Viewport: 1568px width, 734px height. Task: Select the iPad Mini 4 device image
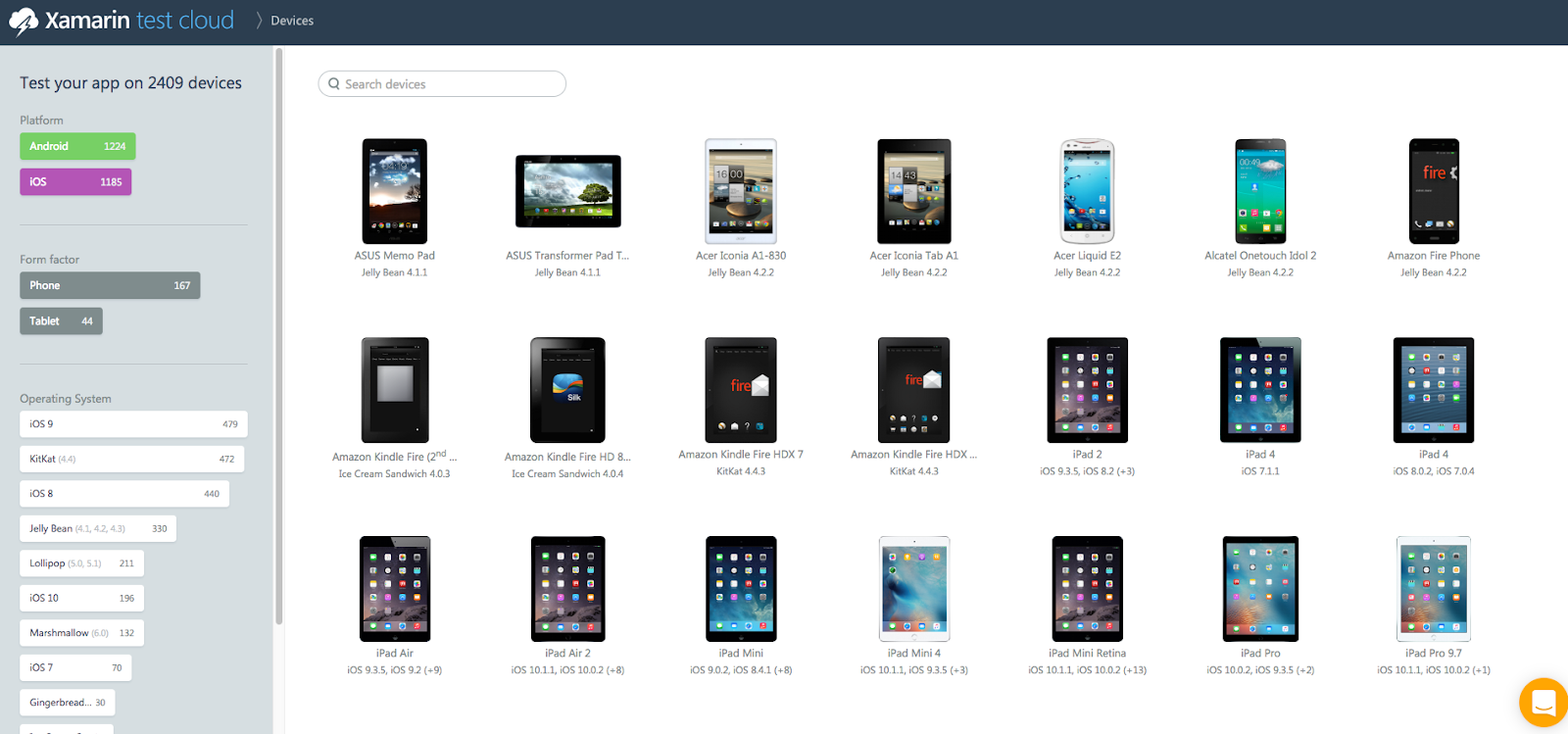(x=914, y=589)
